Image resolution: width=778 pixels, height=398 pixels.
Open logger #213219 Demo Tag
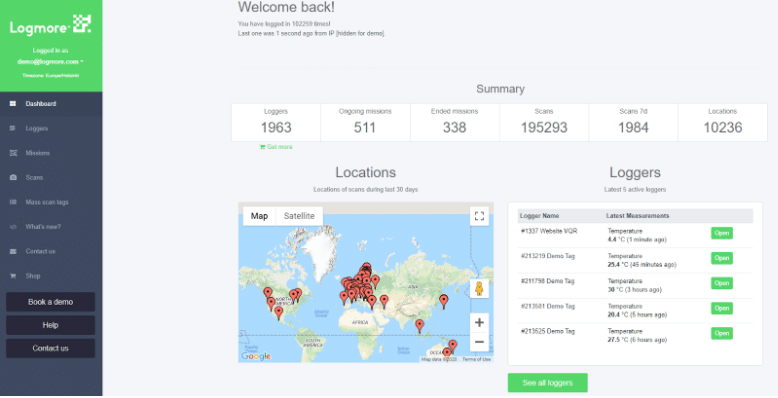pos(721,258)
